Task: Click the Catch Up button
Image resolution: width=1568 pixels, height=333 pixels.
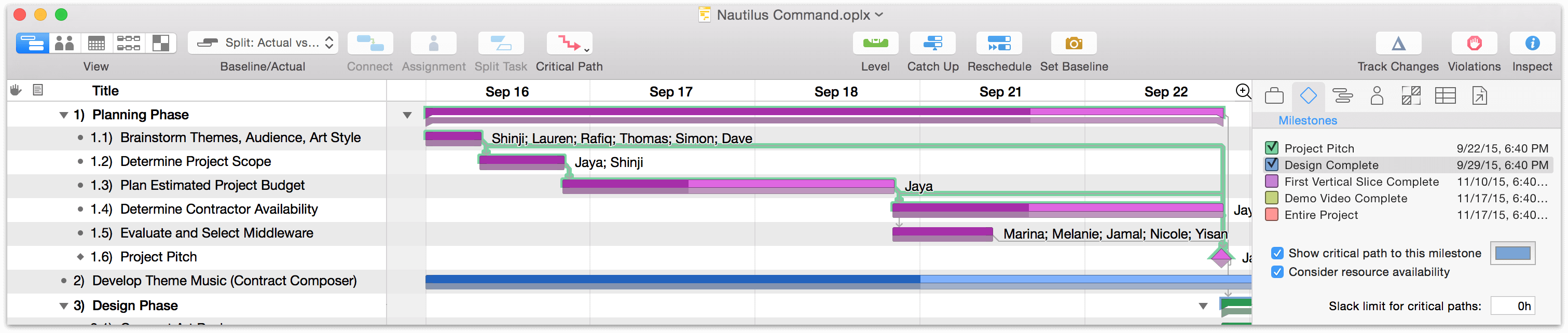Action: click(932, 43)
